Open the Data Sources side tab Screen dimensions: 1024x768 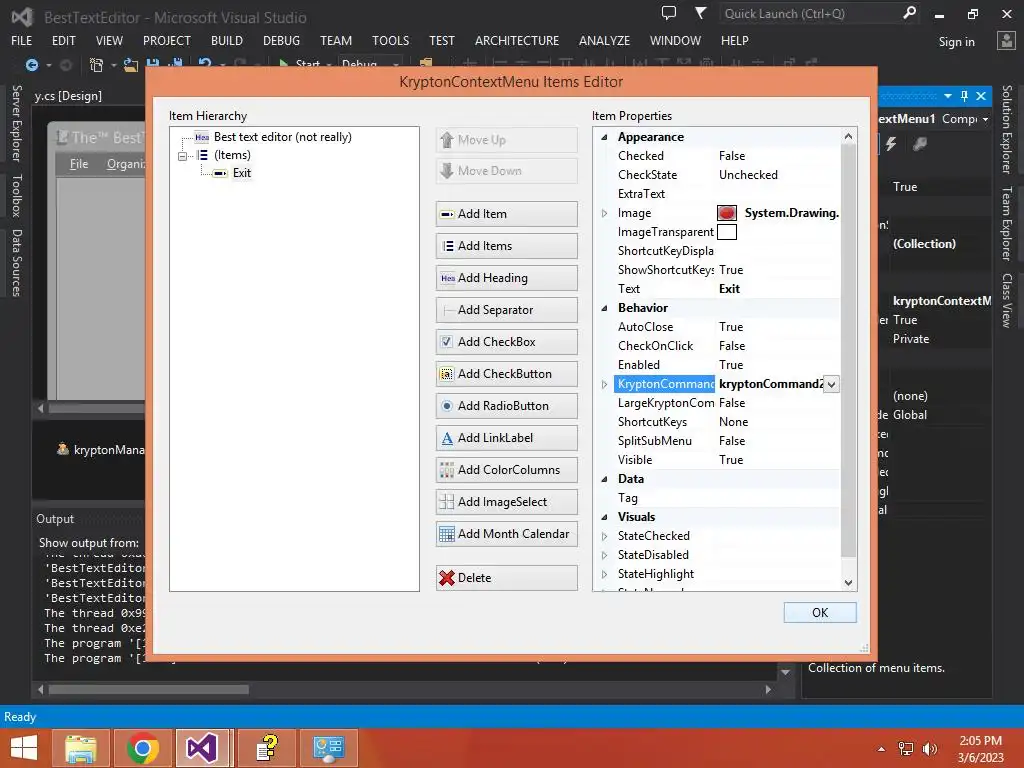(x=17, y=263)
